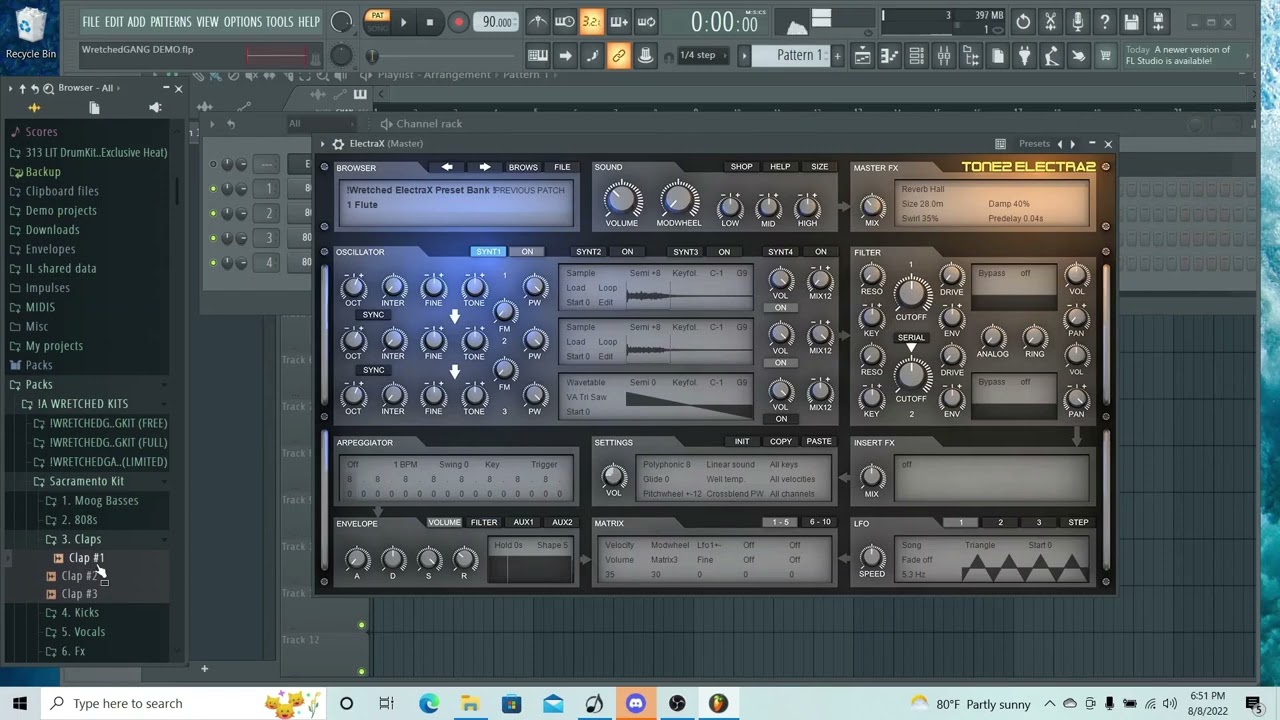Viewport: 1280px width, 720px height.
Task: Toggle Pat/Song mode switch
Action: (377, 21)
